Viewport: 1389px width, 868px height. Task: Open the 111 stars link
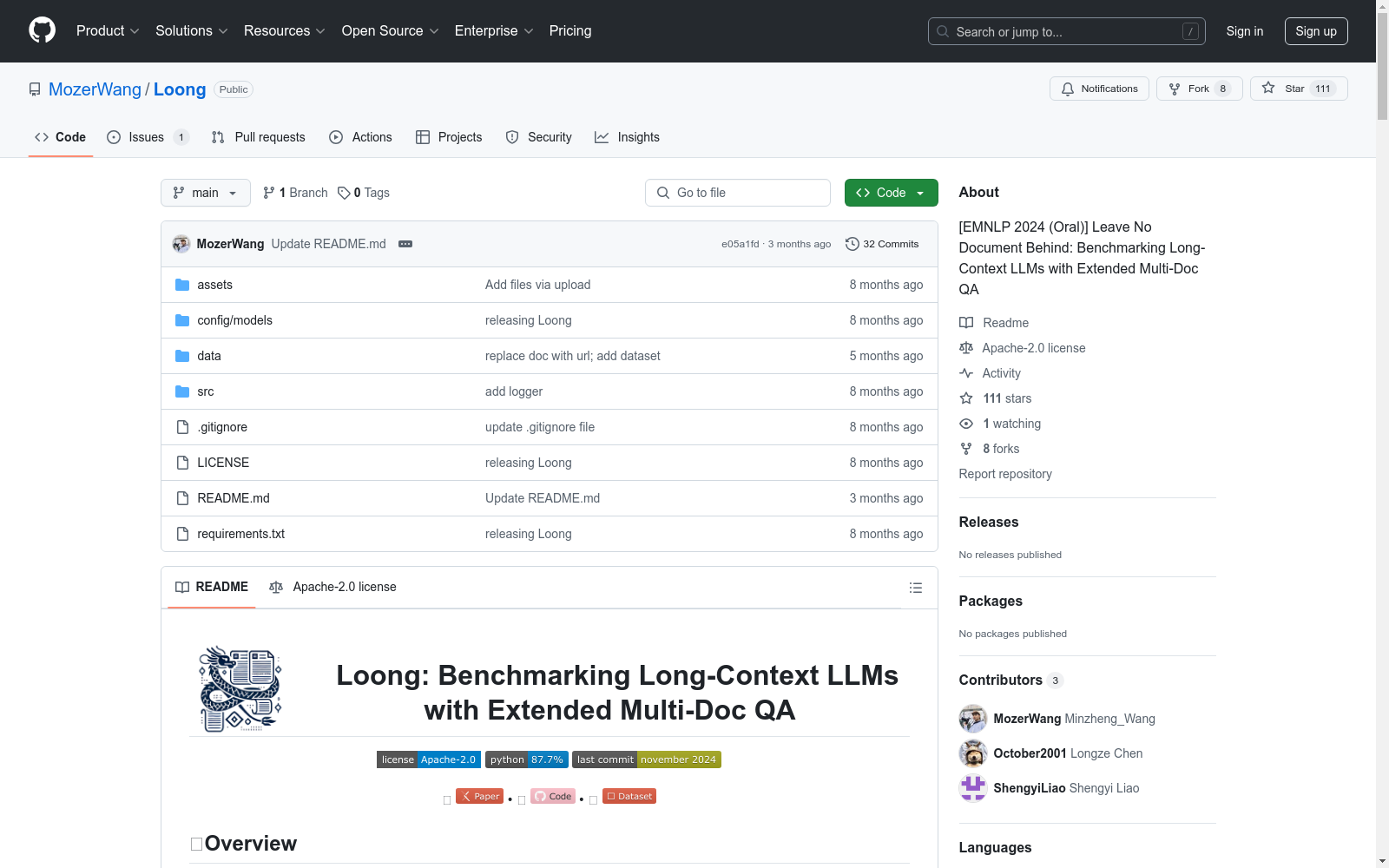coord(1007,398)
